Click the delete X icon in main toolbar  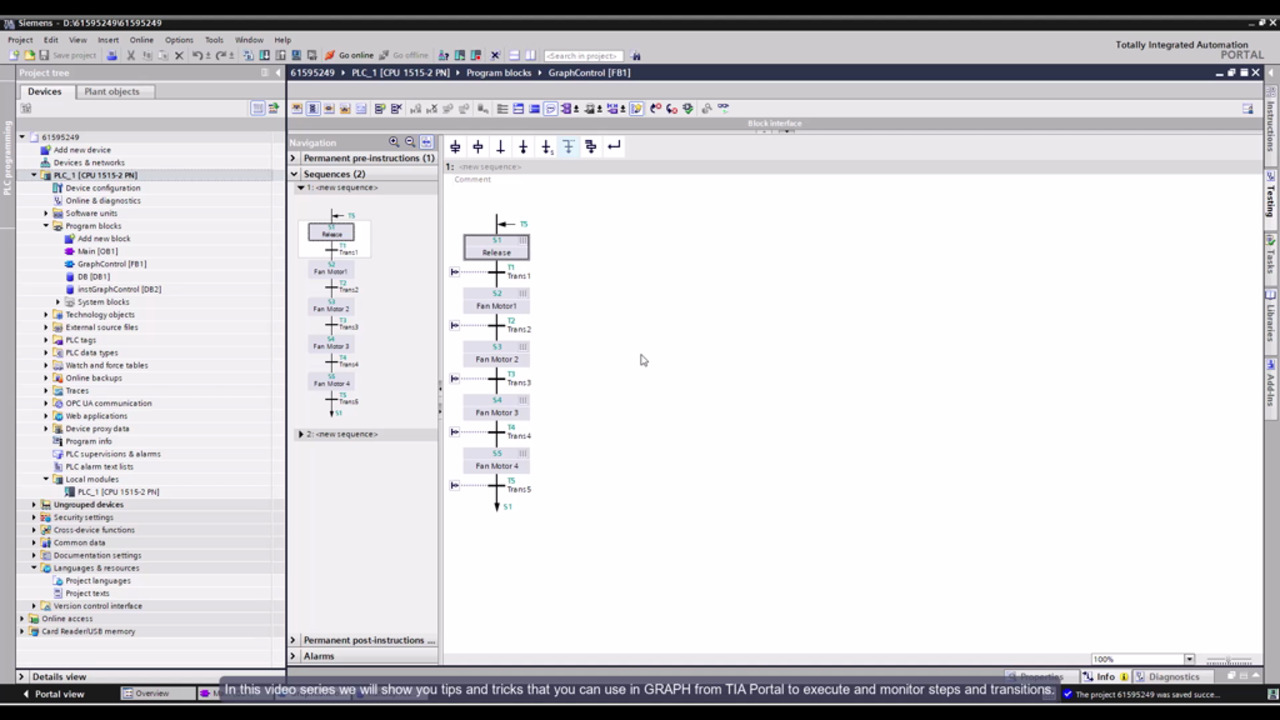pos(179,55)
